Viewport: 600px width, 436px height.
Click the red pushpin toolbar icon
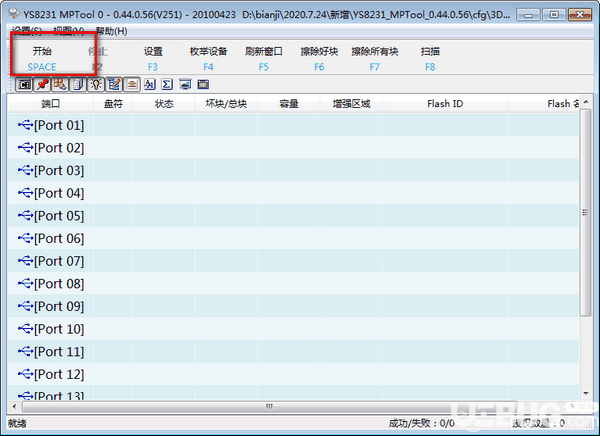tap(42, 84)
